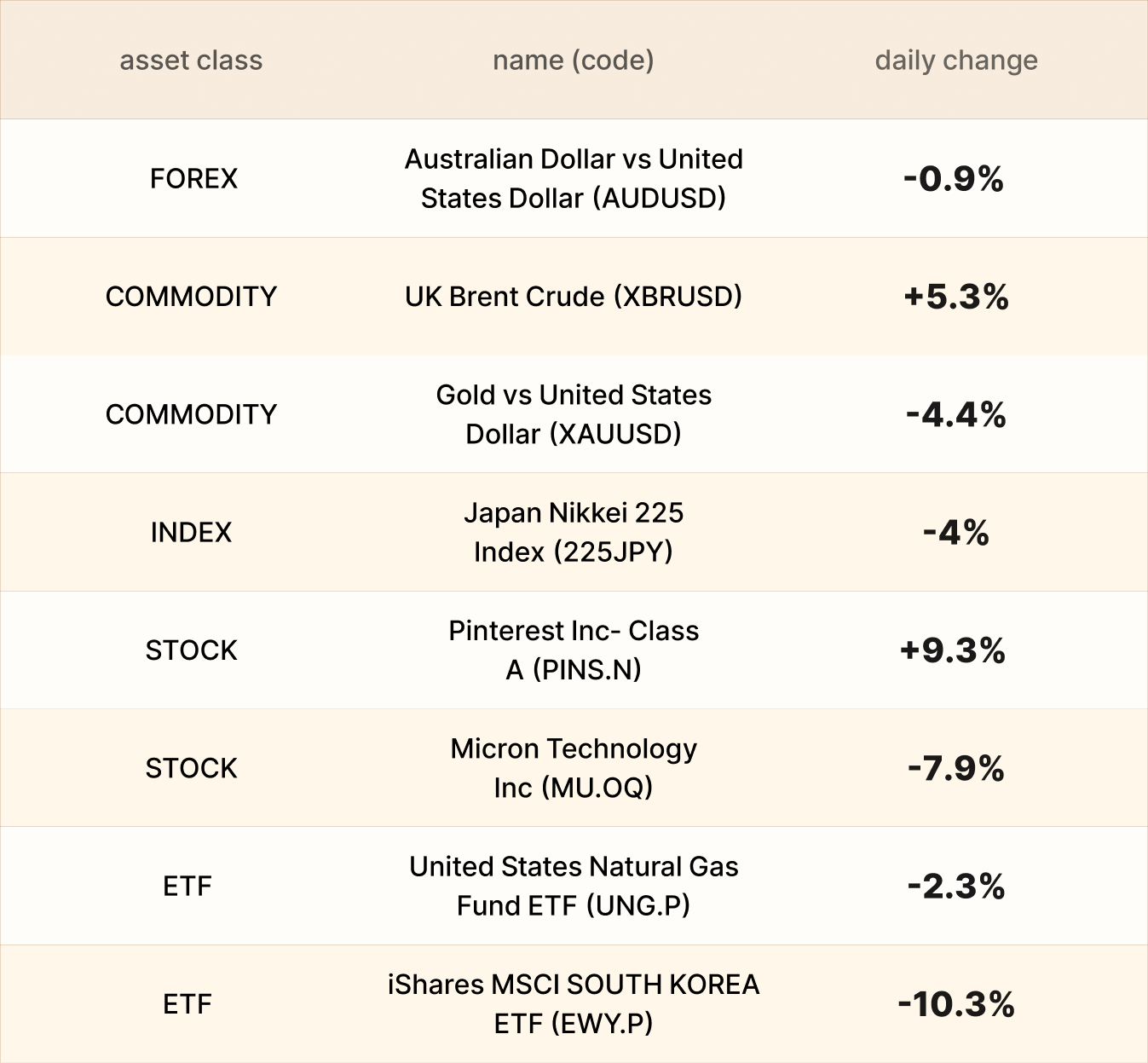Select the Australian Dollar vs United States Dollar name
1148x1063 pixels.
[574, 178]
